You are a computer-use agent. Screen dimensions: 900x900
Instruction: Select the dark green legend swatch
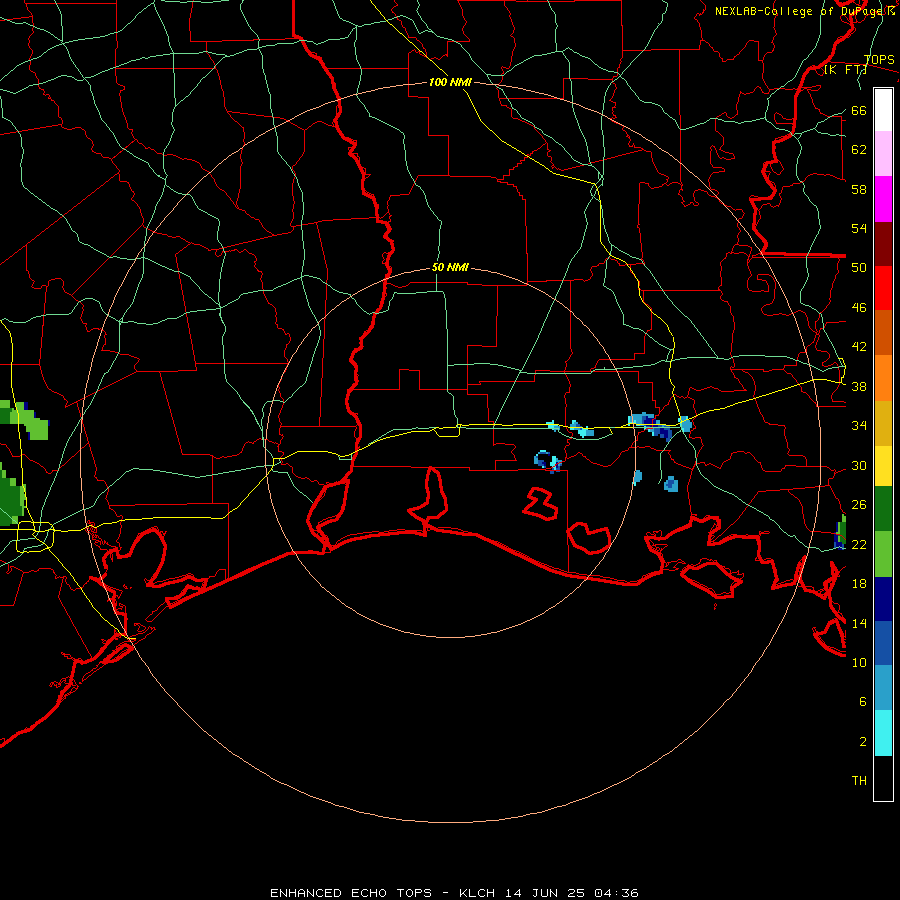[883, 509]
